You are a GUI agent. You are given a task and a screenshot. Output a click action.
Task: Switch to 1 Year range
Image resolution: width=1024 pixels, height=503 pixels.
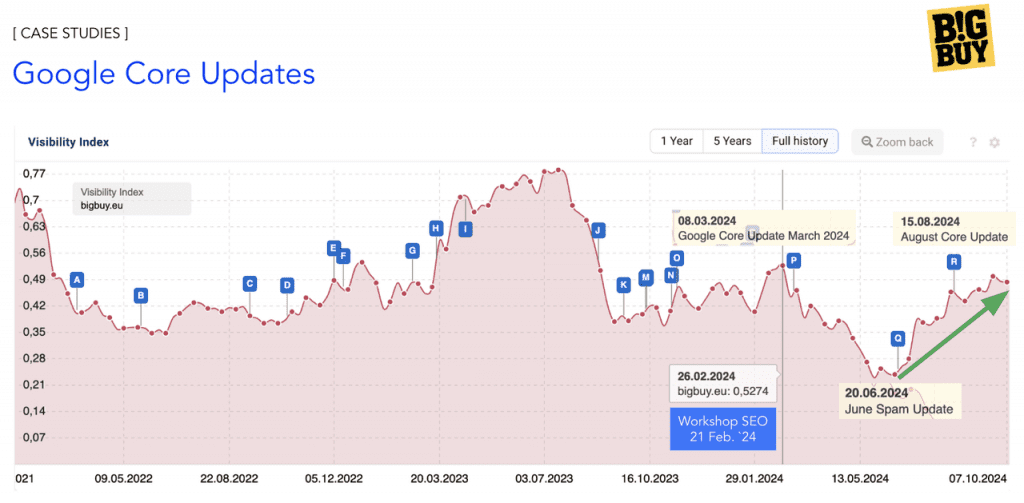click(677, 141)
